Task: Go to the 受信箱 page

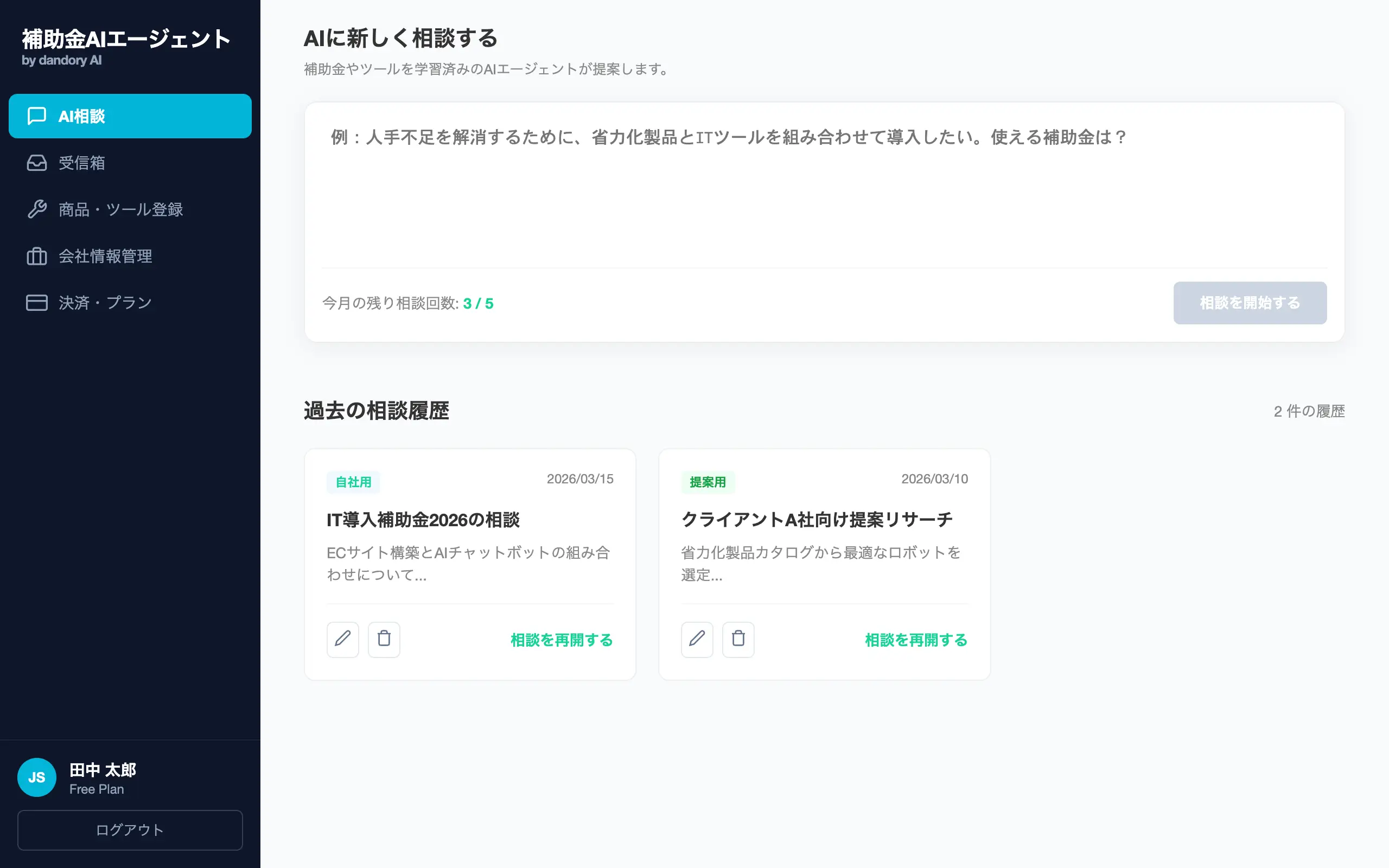Action: pos(130,163)
